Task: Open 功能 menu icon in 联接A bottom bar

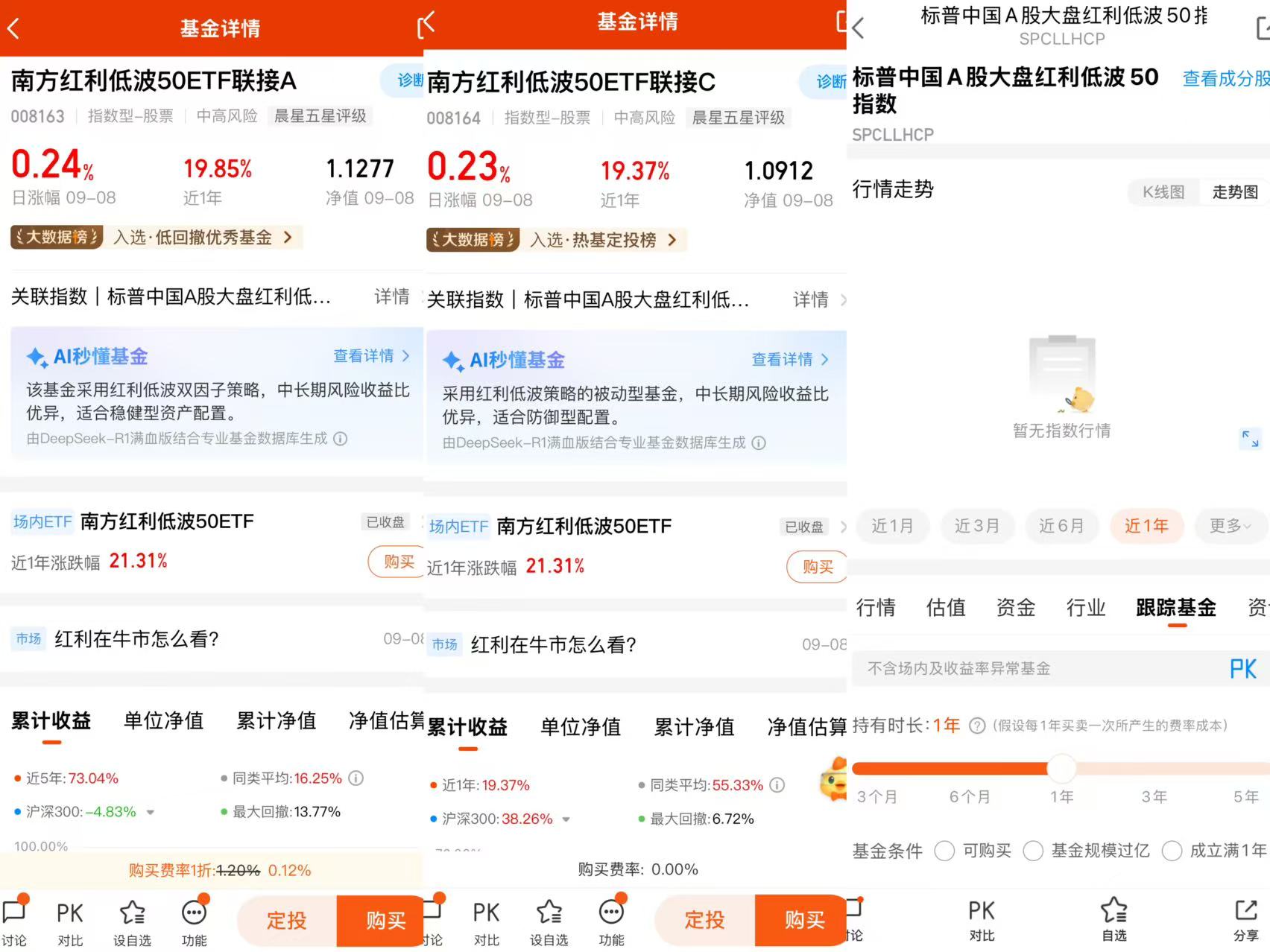Action: coord(195,923)
